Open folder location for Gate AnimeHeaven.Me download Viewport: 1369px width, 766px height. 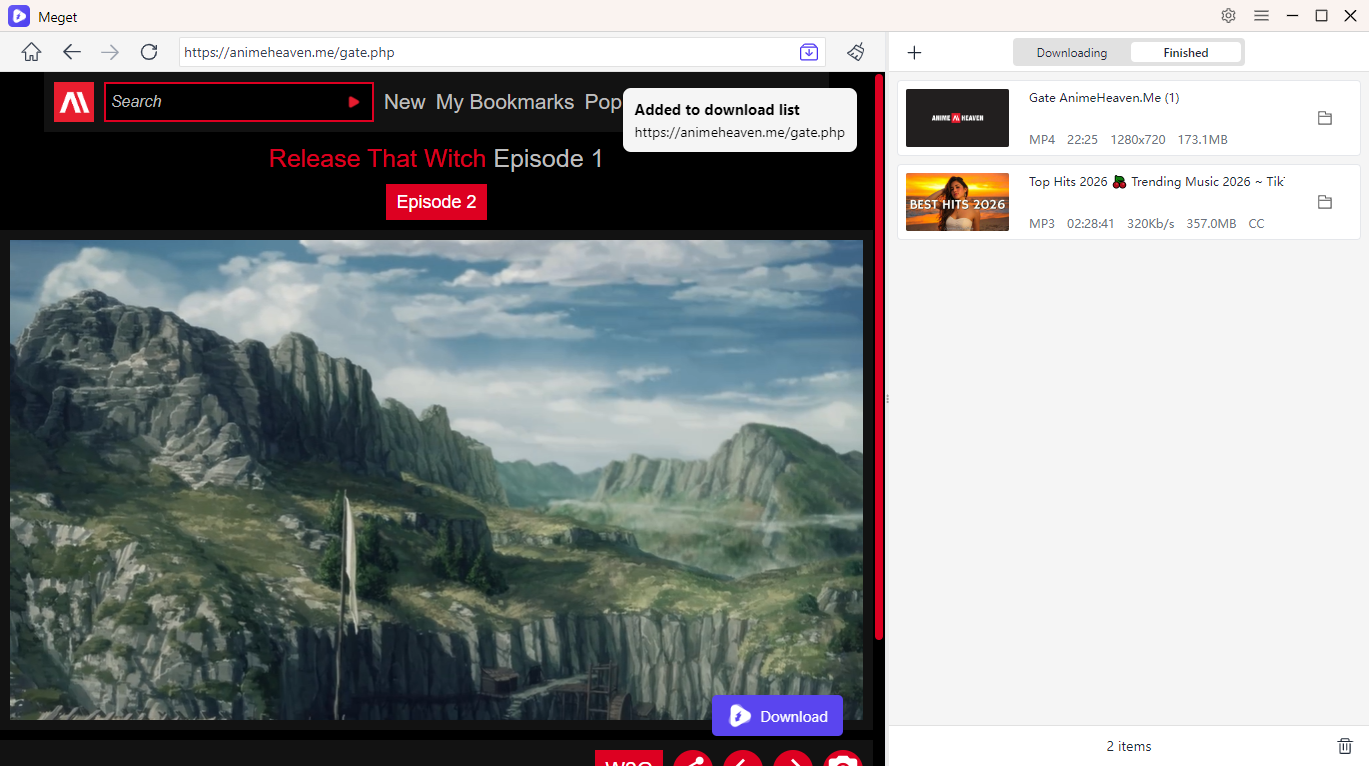pyautogui.click(x=1325, y=117)
